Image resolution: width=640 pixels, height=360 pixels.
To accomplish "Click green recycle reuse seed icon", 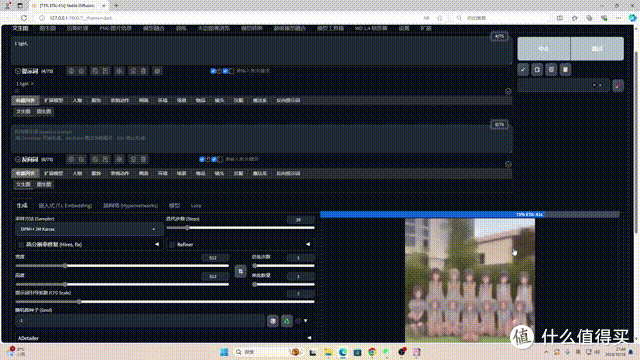I will coord(287,321).
